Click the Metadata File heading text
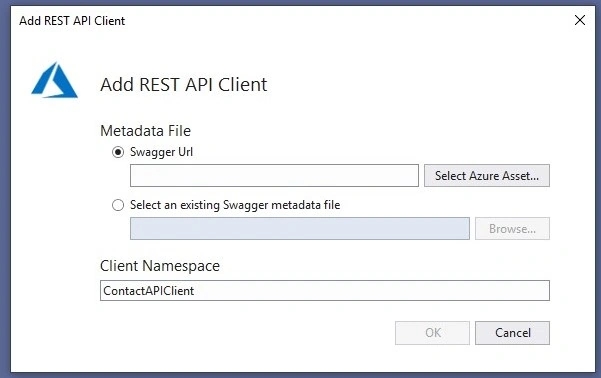601x378 pixels. pyautogui.click(x=145, y=131)
